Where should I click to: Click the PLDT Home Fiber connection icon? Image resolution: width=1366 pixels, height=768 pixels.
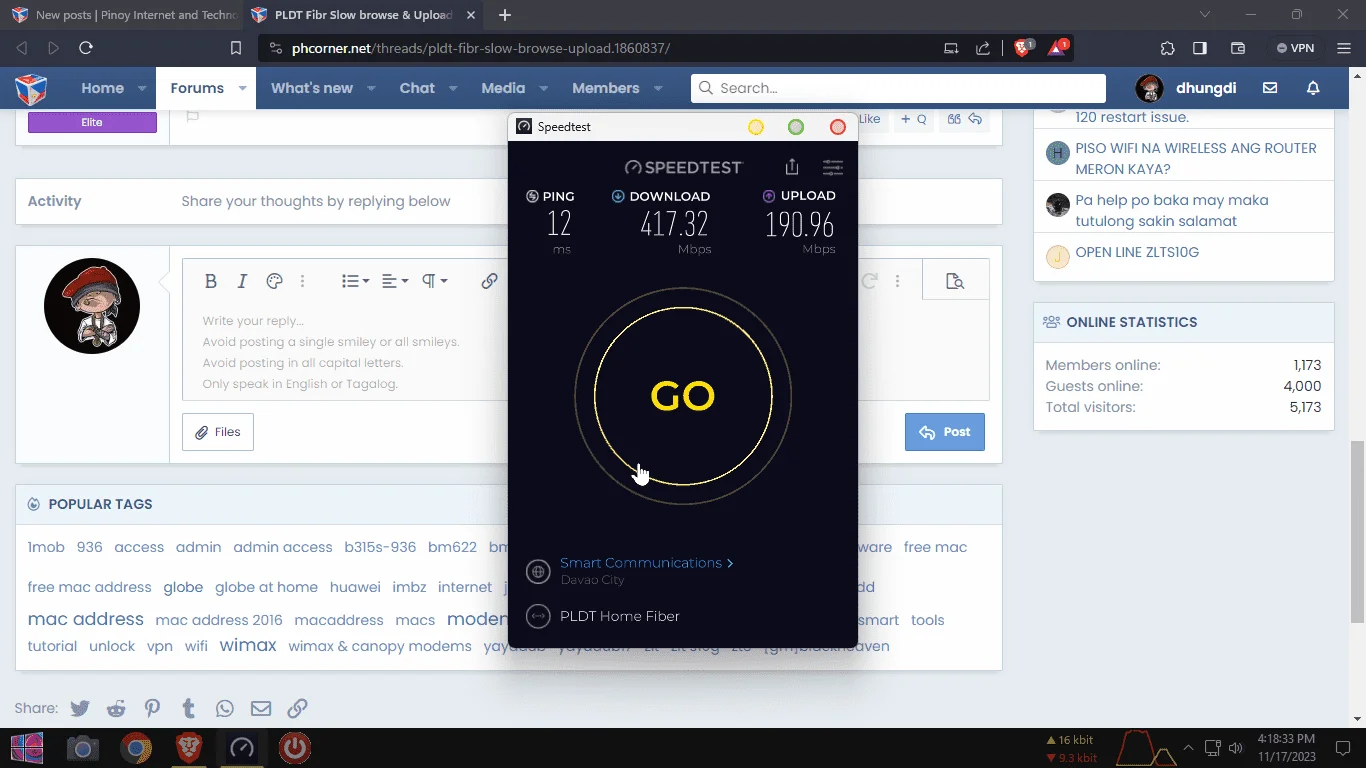click(x=538, y=616)
